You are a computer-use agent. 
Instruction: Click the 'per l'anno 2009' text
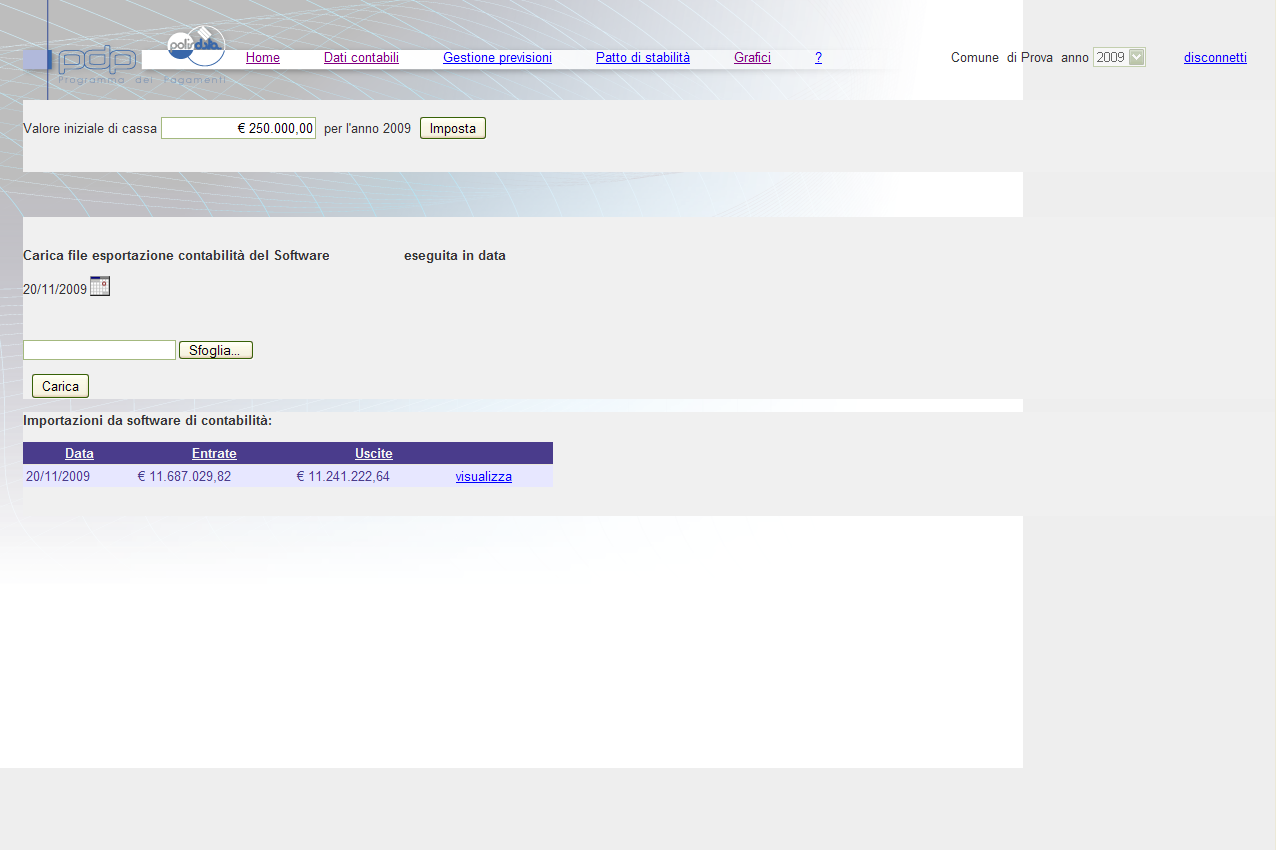(x=367, y=129)
